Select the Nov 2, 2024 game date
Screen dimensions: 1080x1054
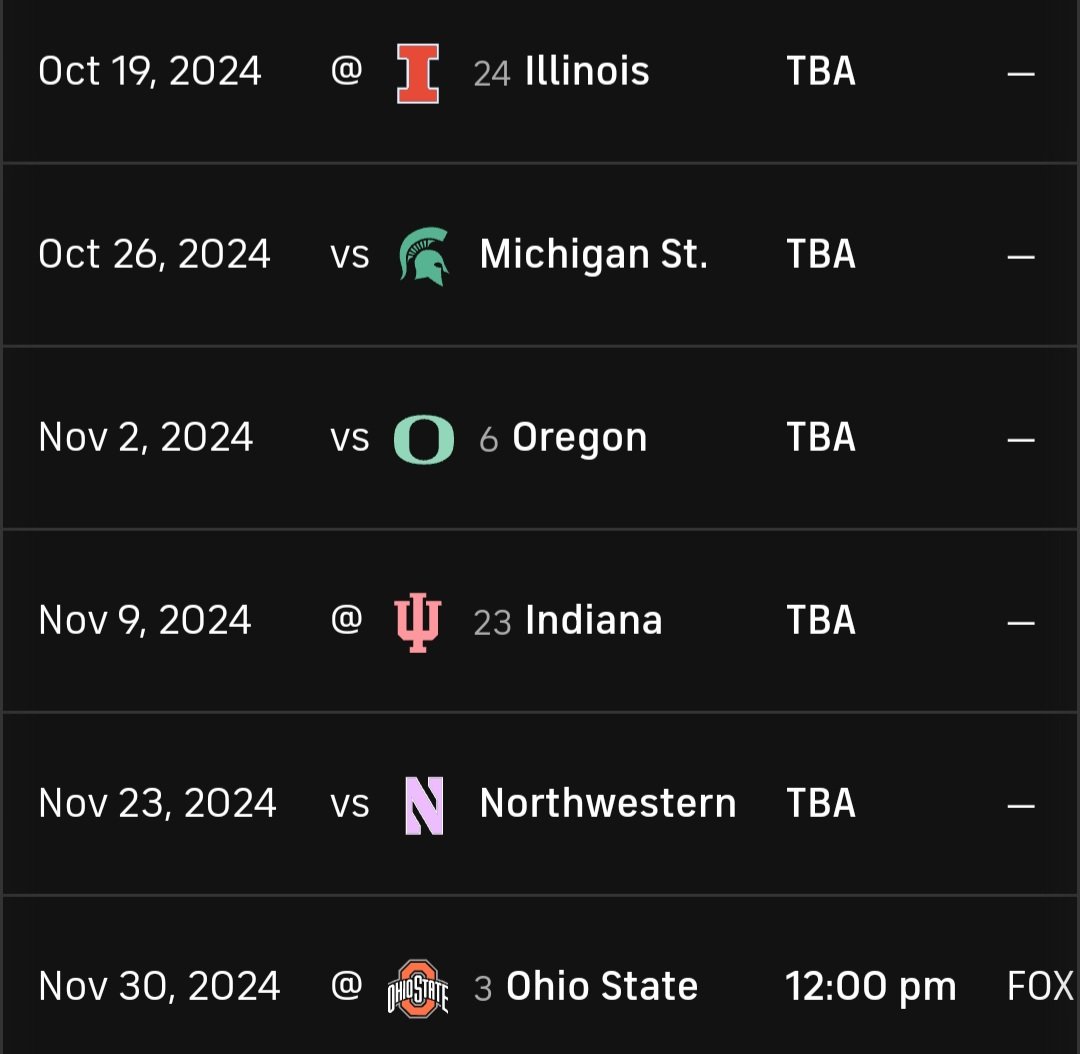click(146, 438)
